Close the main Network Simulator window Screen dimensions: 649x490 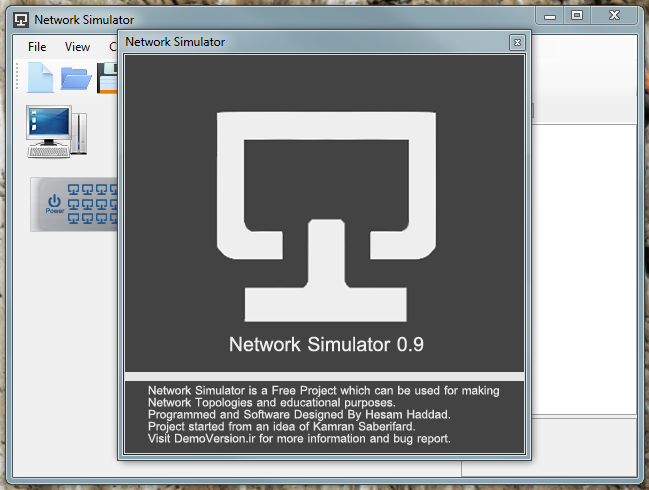(615, 15)
